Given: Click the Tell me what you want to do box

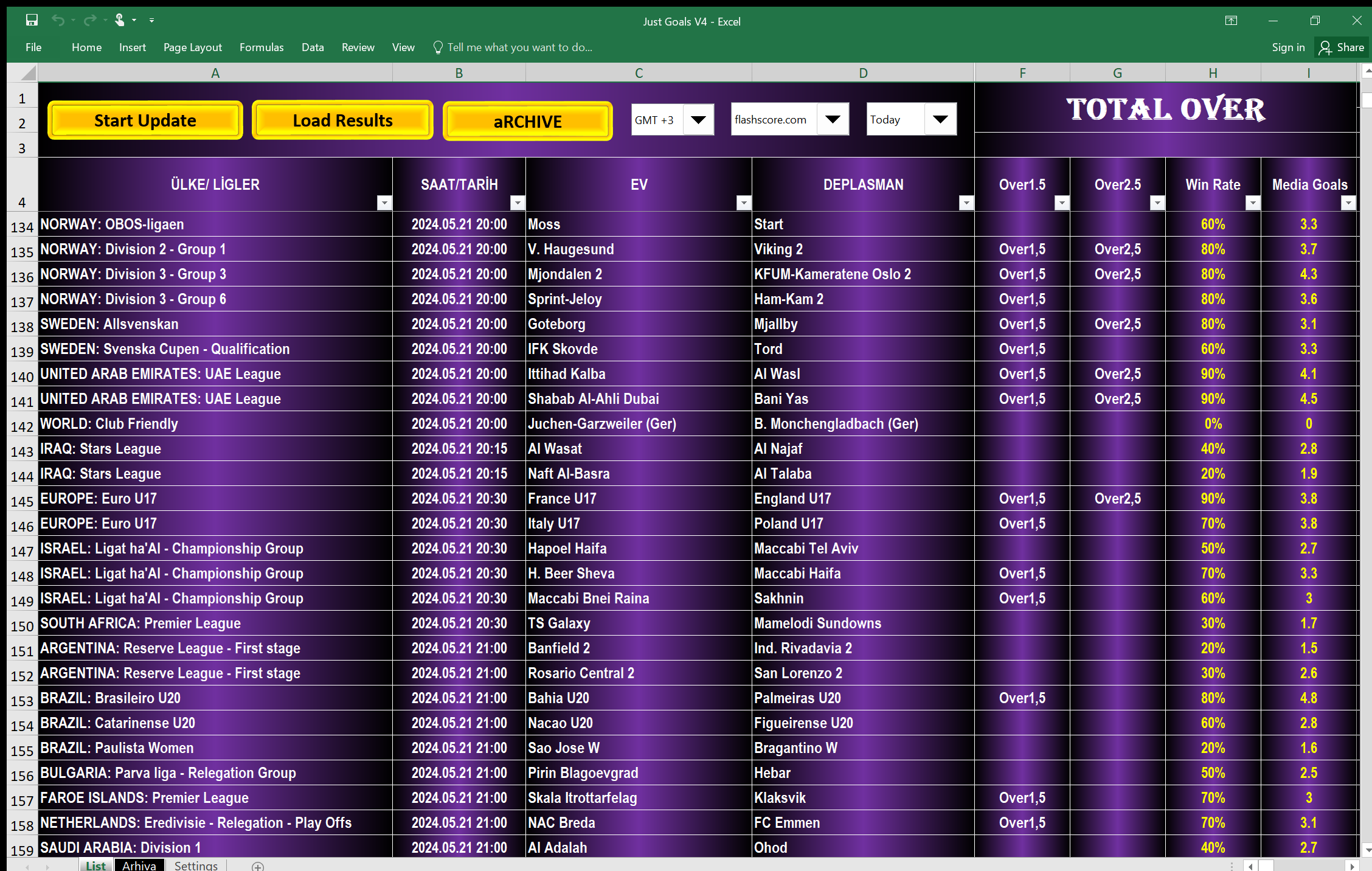Looking at the screenshot, I should [x=514, y=47].
